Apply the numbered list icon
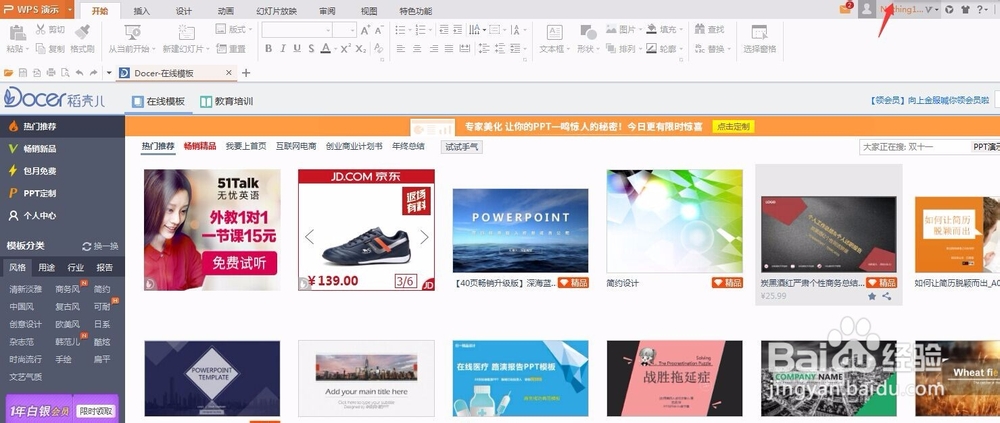Viewport: 1000px width, 423px height. (x=420, y=30)
